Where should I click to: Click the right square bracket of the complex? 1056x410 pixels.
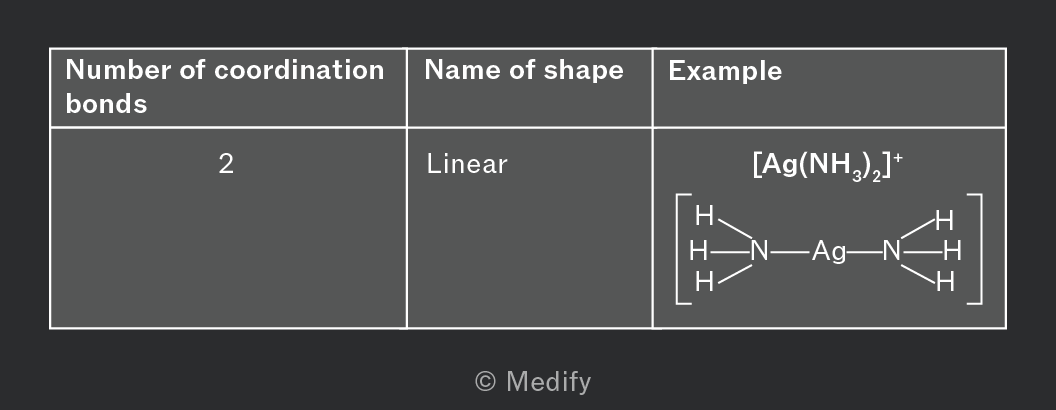tap(975, 249)
